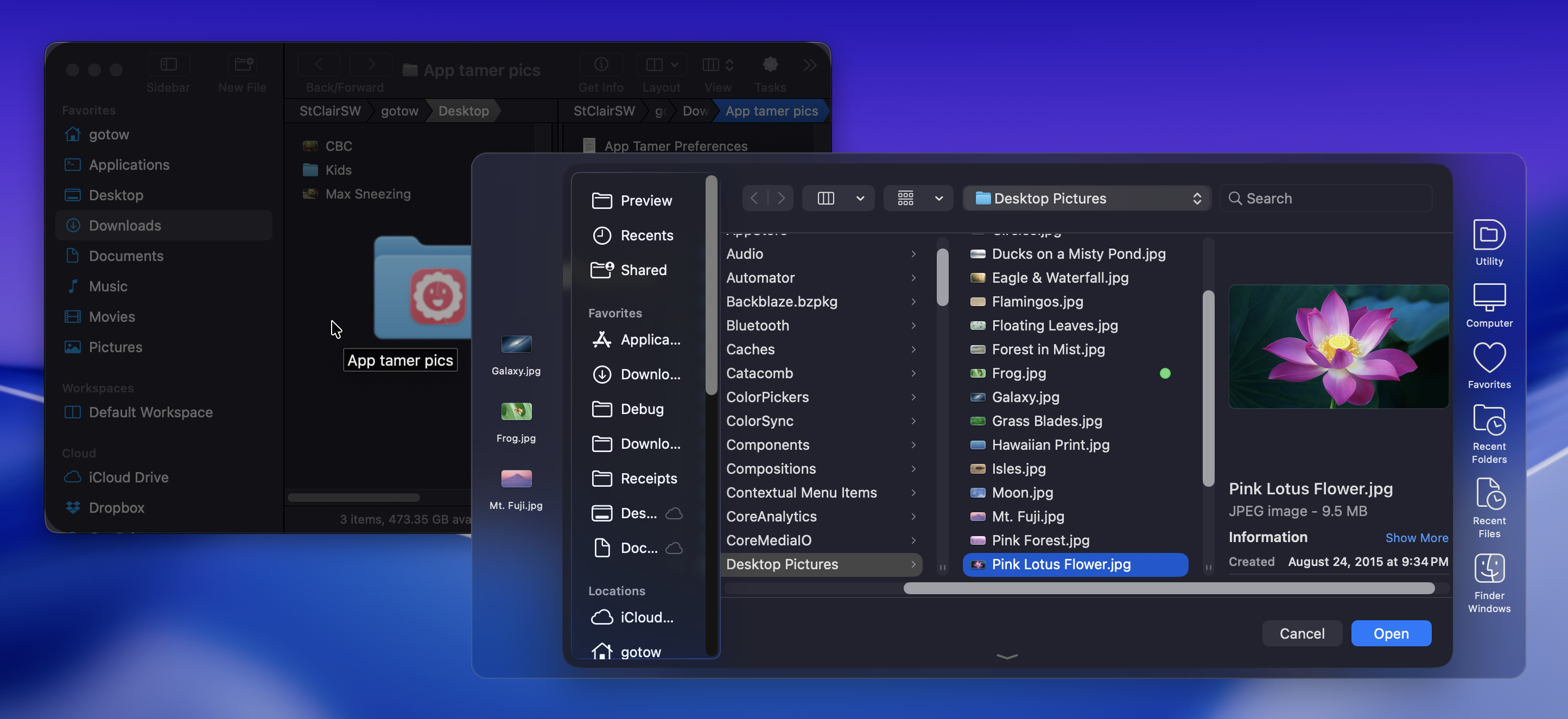1568x719 pixels.
Task: Open the Desktop Pictures location popup
Action: coord(1087,199)
